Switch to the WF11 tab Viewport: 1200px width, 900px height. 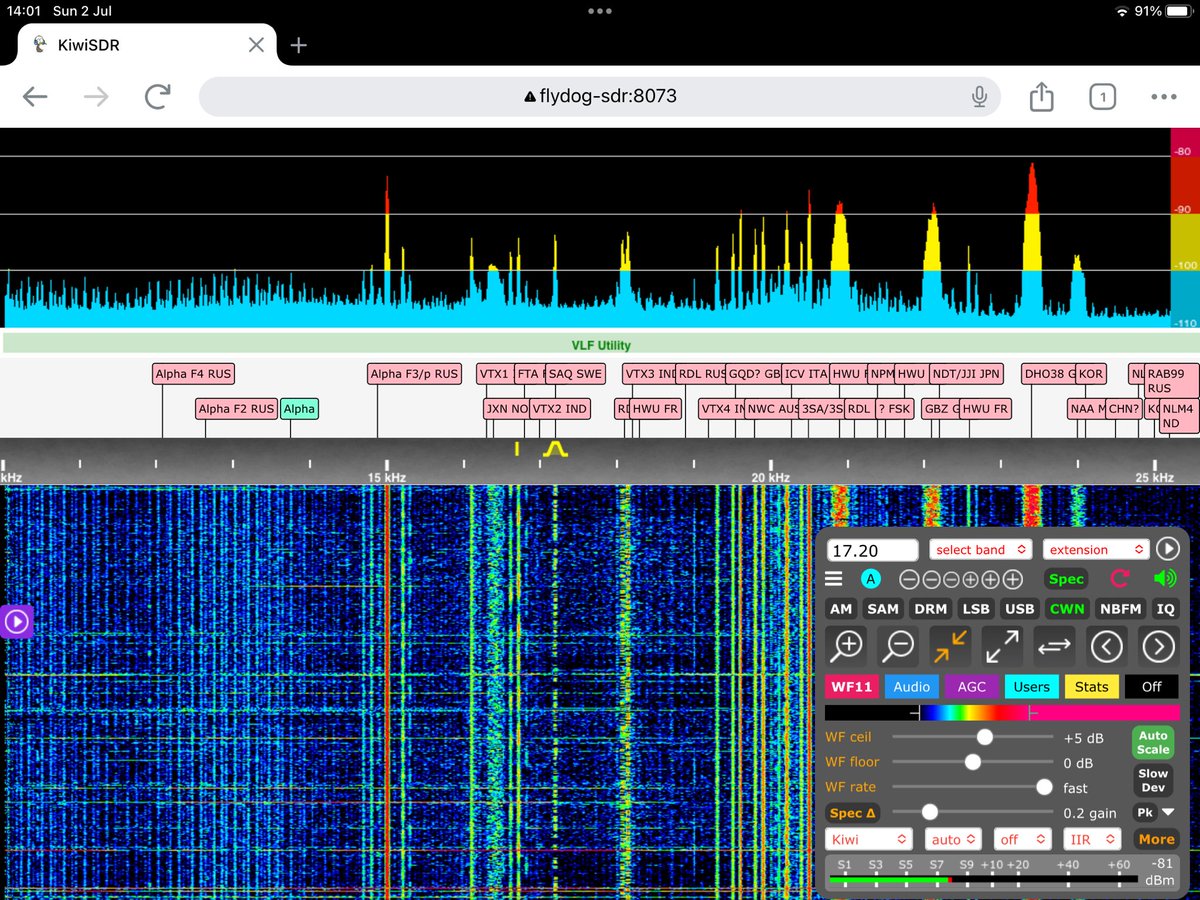[851, 686]
